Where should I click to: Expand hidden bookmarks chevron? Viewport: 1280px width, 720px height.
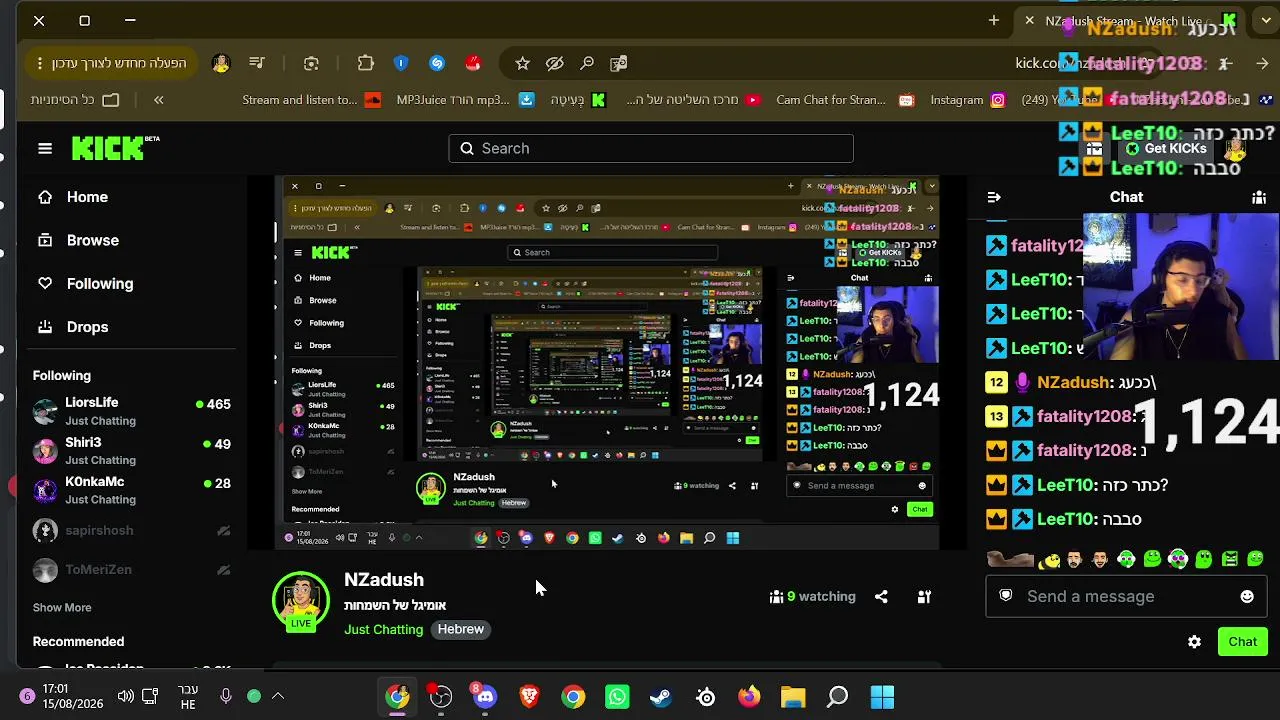(158, 100)
